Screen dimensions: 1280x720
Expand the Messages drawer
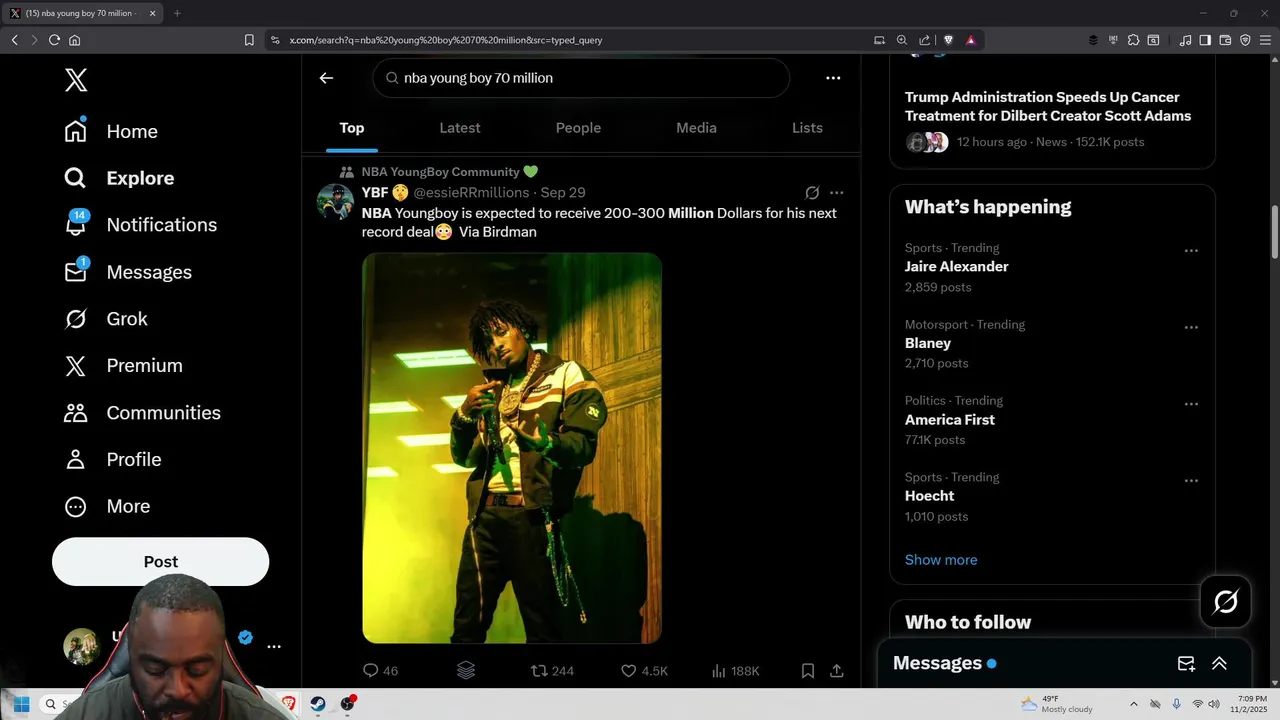[x=1219, y=663]
